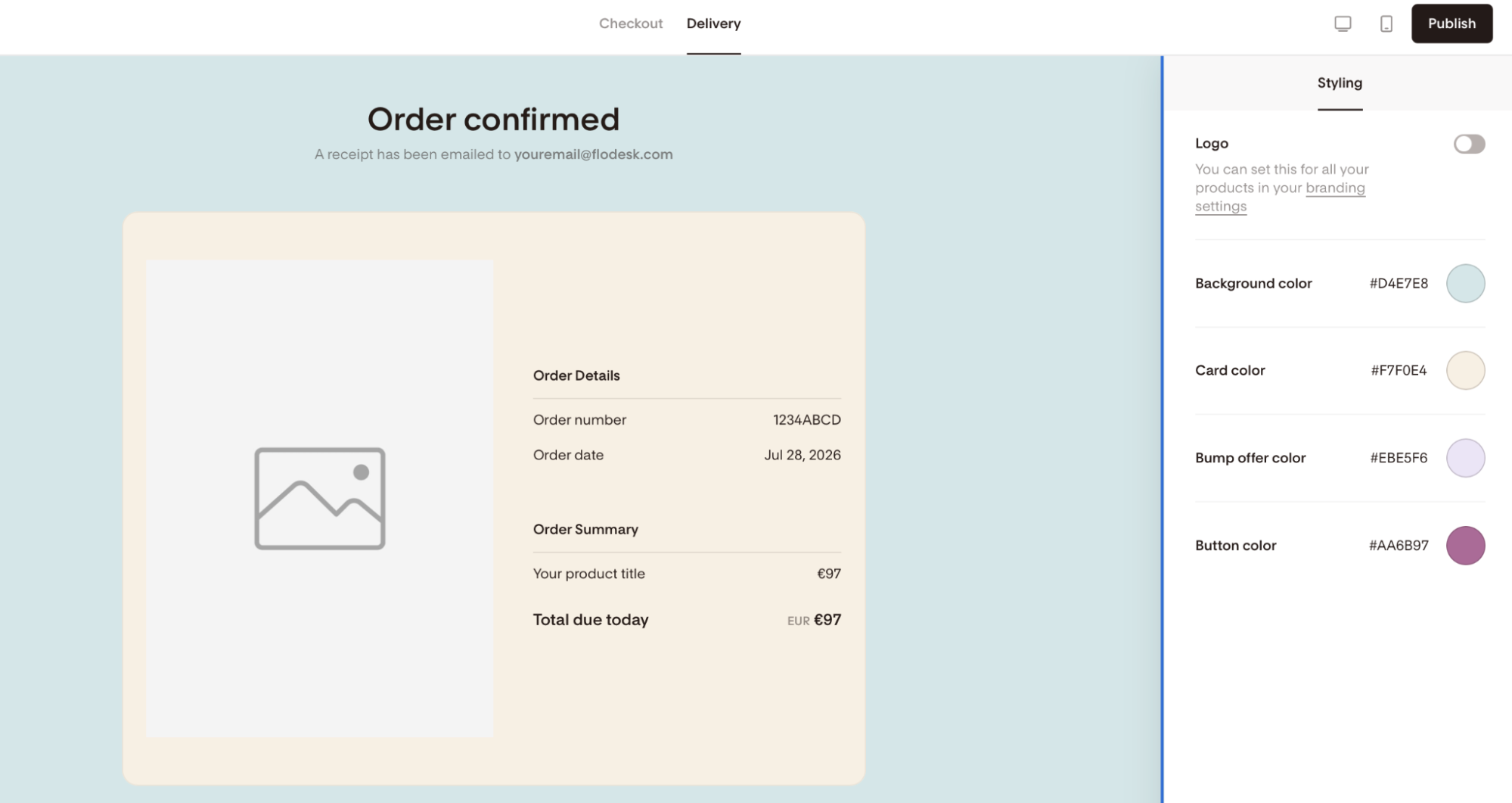Edit the Bump offer hex #EBE5F6
Screen dimensions: 1512x803
(x=1399, y=458)
